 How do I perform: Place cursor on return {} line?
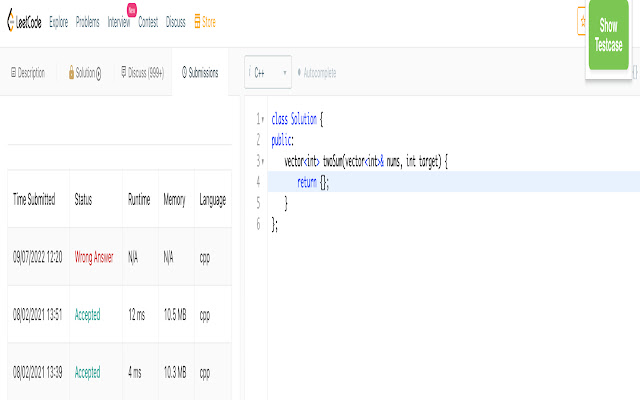[453, 182]
